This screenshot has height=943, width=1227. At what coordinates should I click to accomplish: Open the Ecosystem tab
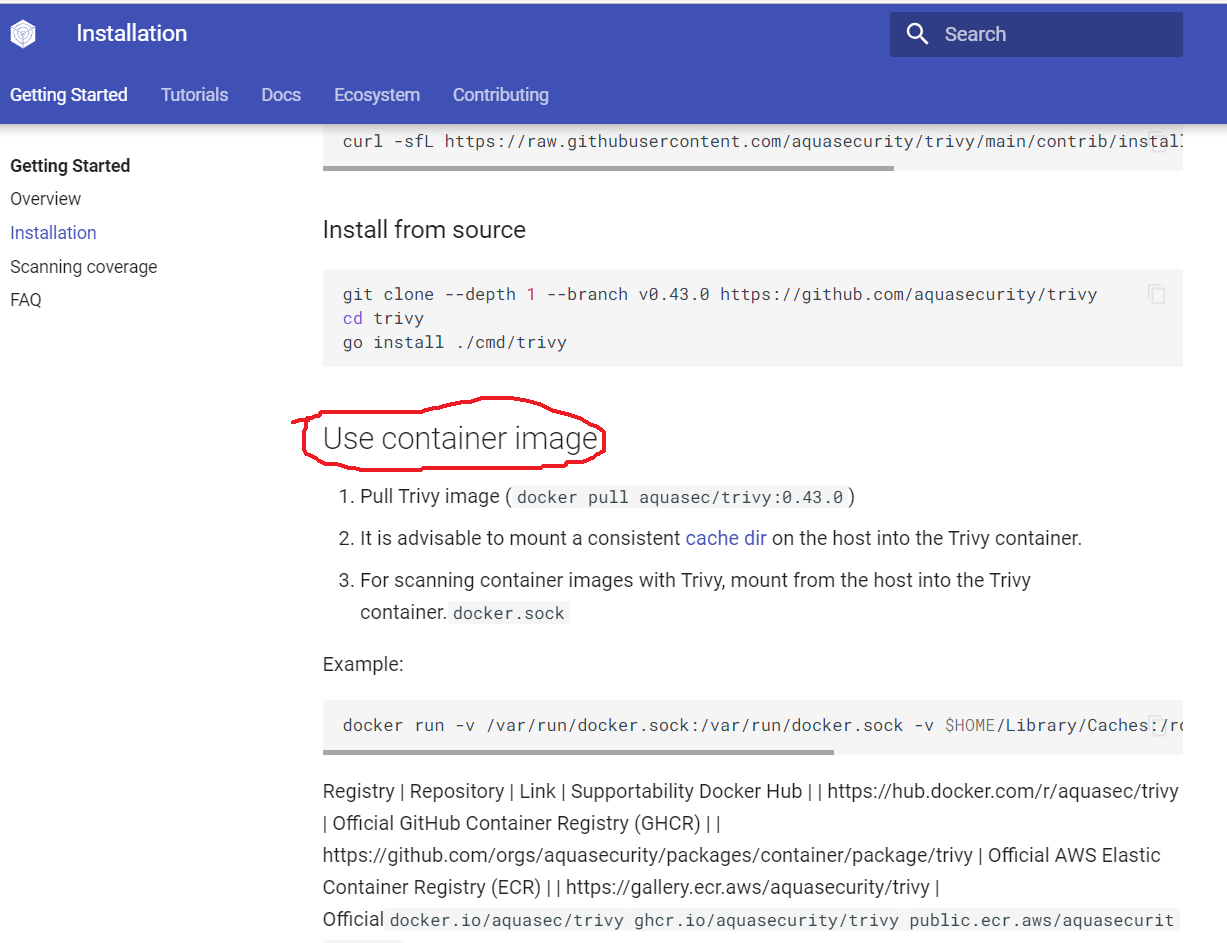377,95
